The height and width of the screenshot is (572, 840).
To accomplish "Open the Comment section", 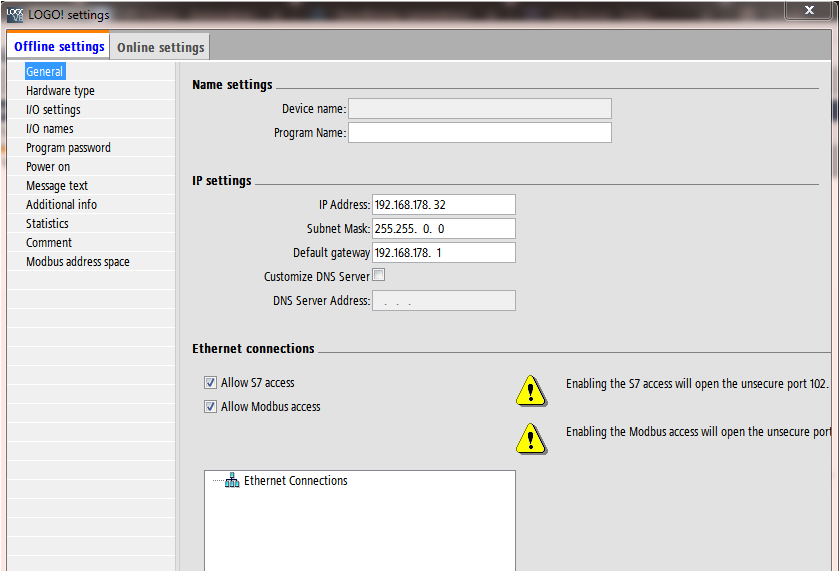I will pos(49,243).
